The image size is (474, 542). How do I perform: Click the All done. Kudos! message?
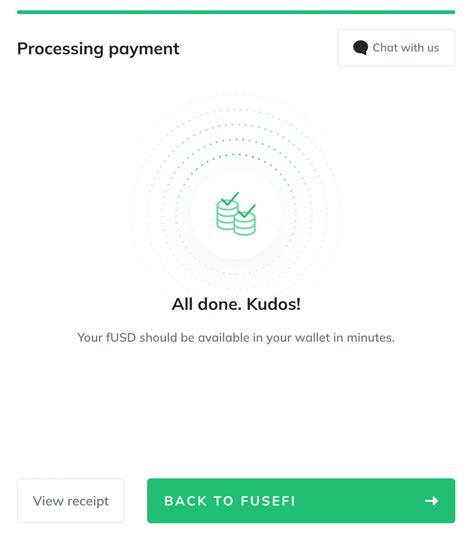(x=236, y=304)
